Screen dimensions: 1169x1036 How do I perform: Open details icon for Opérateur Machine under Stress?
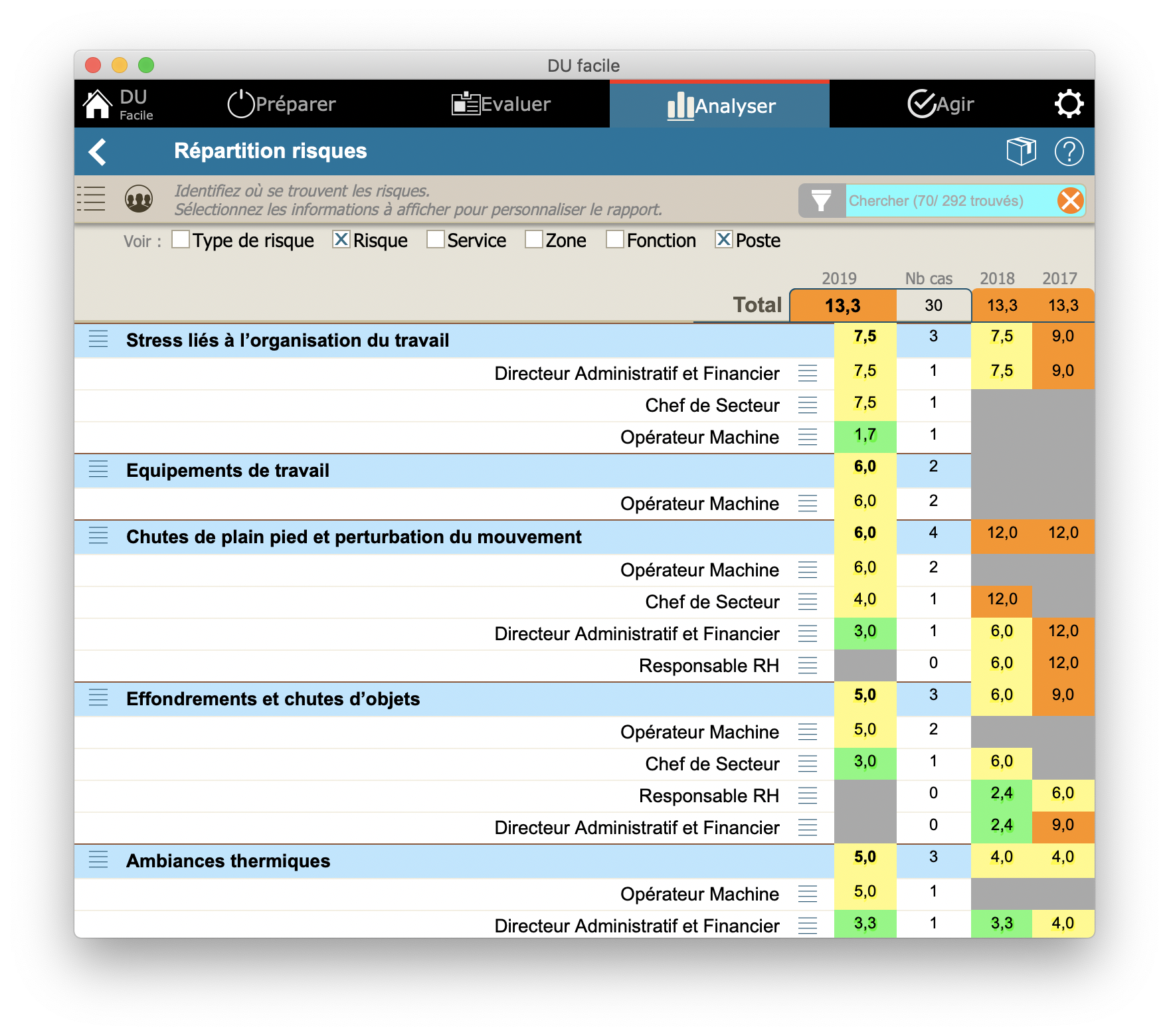808,437
